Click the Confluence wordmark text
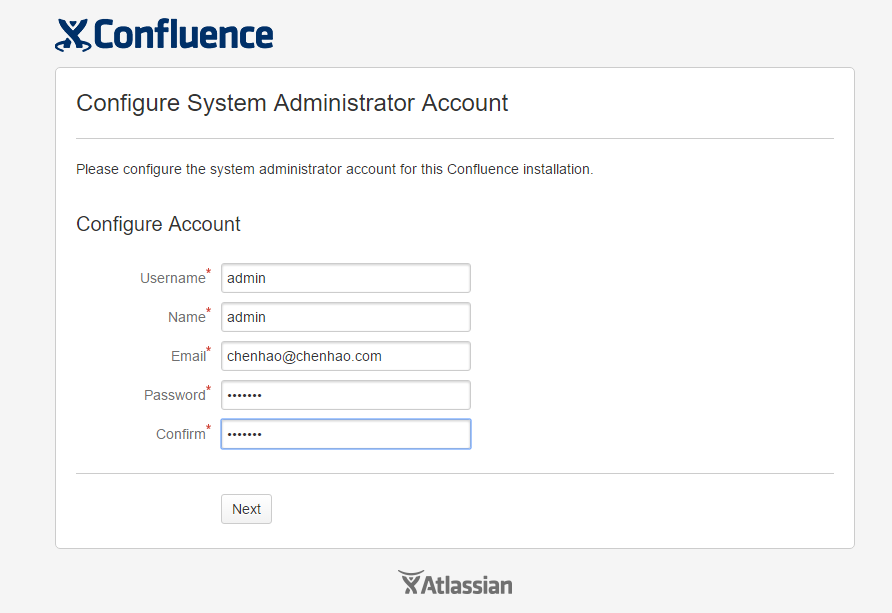Viewport: 892px width, 613px height. (183, 35)
